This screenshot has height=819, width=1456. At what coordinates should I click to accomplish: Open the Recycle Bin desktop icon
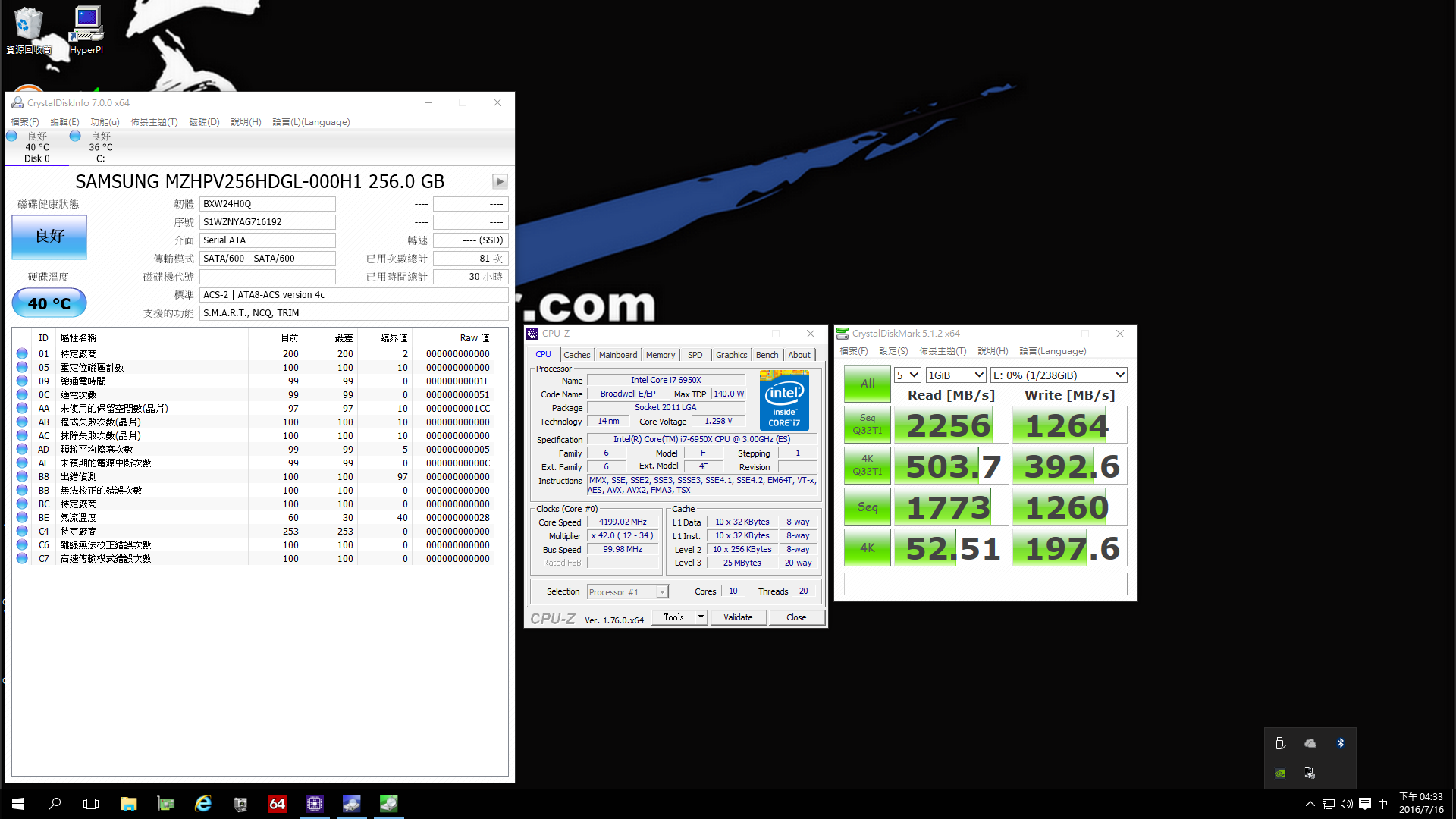coord(29,30)
